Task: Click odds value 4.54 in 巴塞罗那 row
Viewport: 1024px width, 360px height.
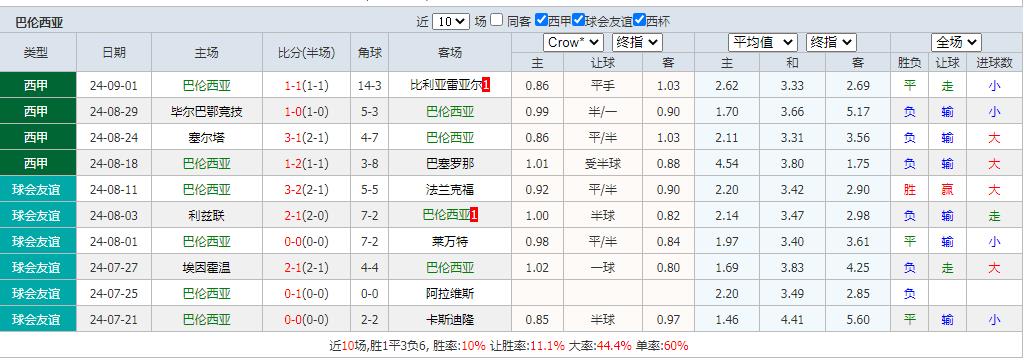Action: pos(727,164)
